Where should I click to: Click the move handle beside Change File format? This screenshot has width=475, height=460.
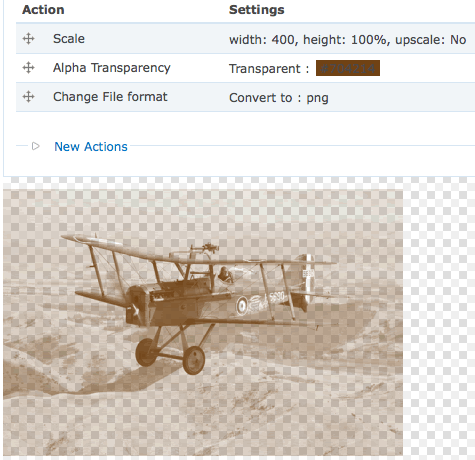pyautogui.click(x=29, y=97)
